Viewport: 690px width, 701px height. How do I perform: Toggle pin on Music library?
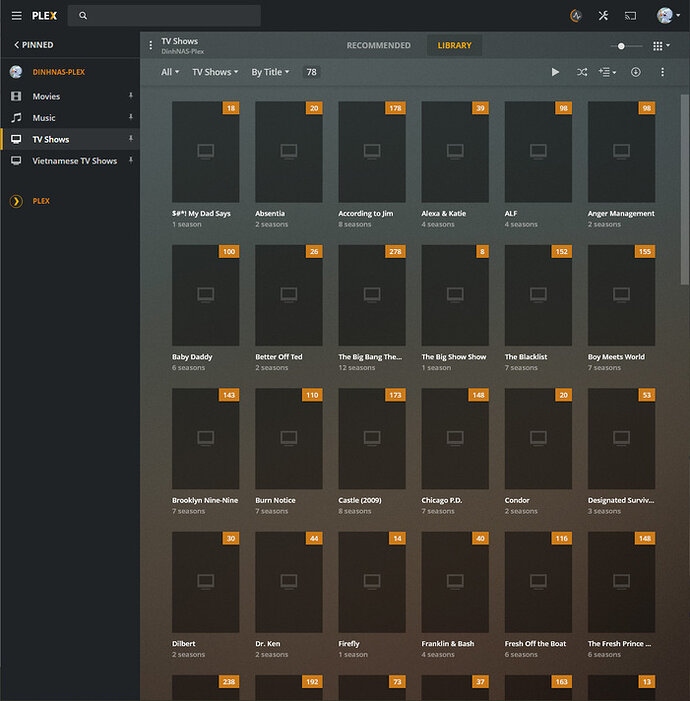click(130, 118)
